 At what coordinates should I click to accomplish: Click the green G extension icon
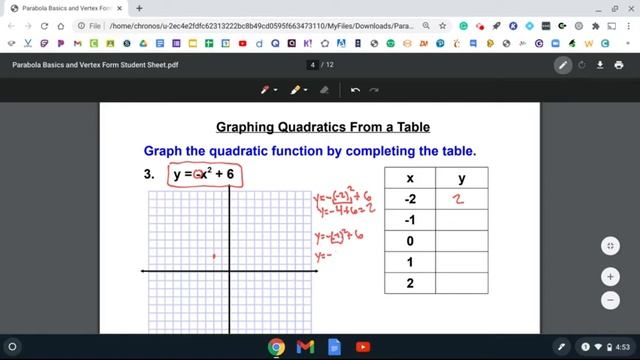(463, 26)
